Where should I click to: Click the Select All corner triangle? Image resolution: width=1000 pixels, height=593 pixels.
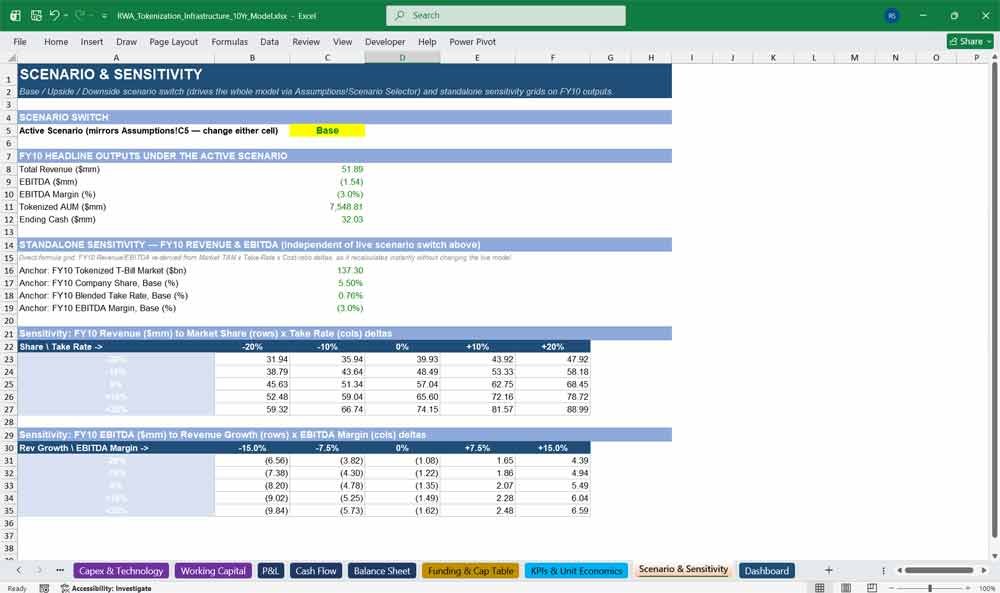pyautogui.click(x=10, y=57)
